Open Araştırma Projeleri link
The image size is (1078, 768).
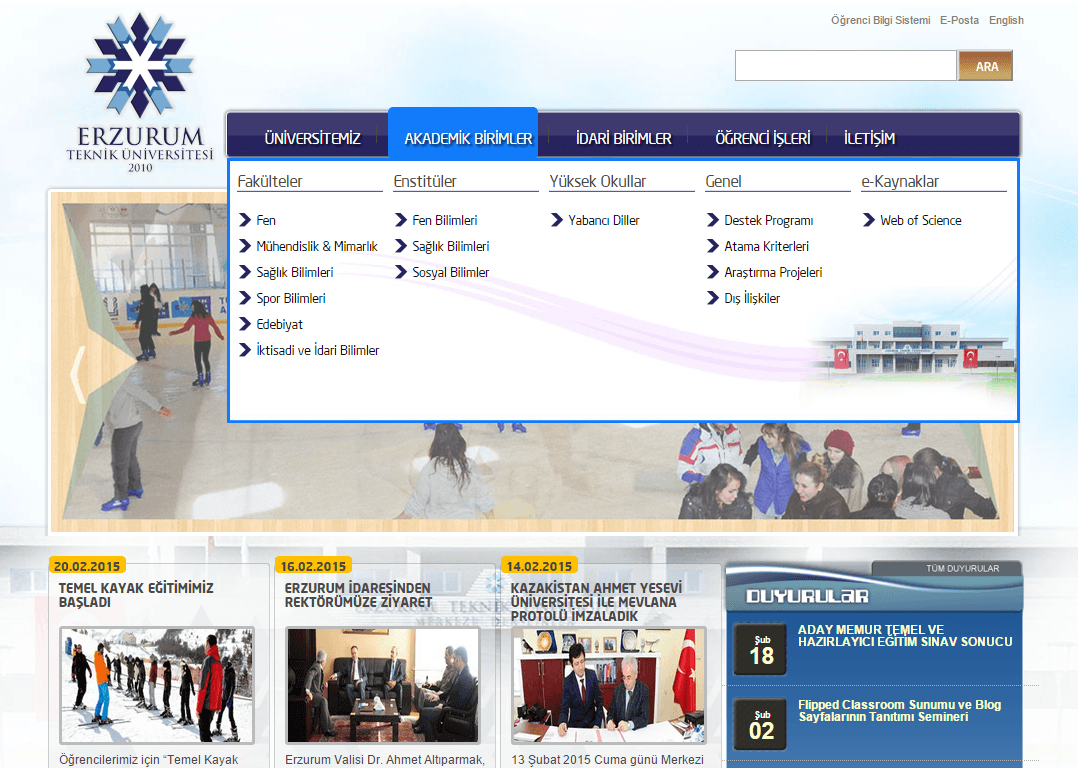click(773, 272)
